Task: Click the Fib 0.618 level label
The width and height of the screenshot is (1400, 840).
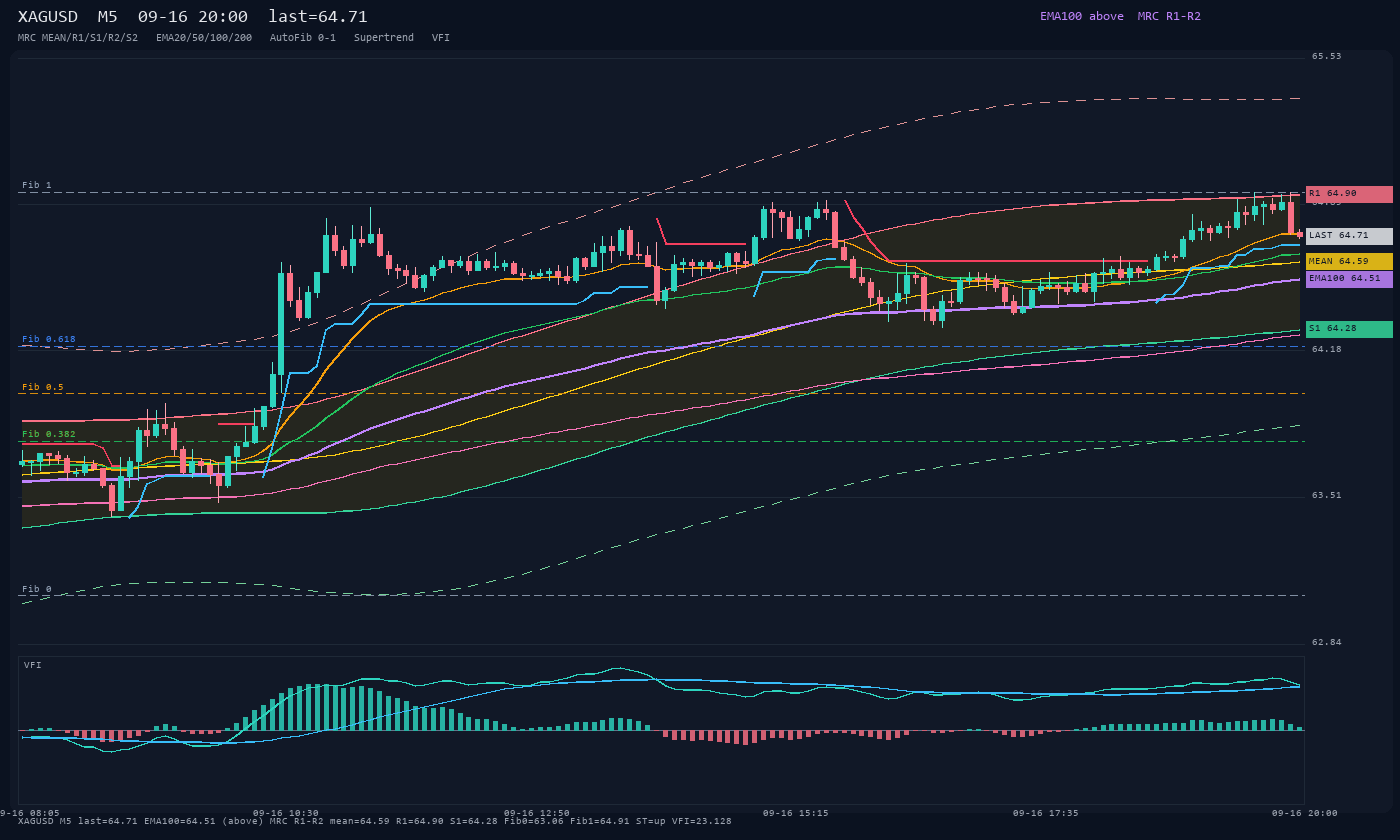Action: coord(49,339)
